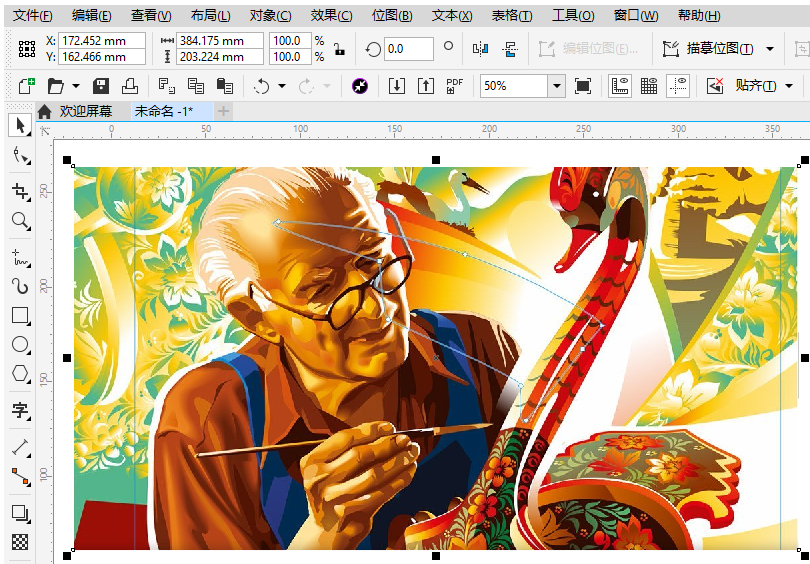
Task: Select the Text tool (字)
Action: coord(20,411)
